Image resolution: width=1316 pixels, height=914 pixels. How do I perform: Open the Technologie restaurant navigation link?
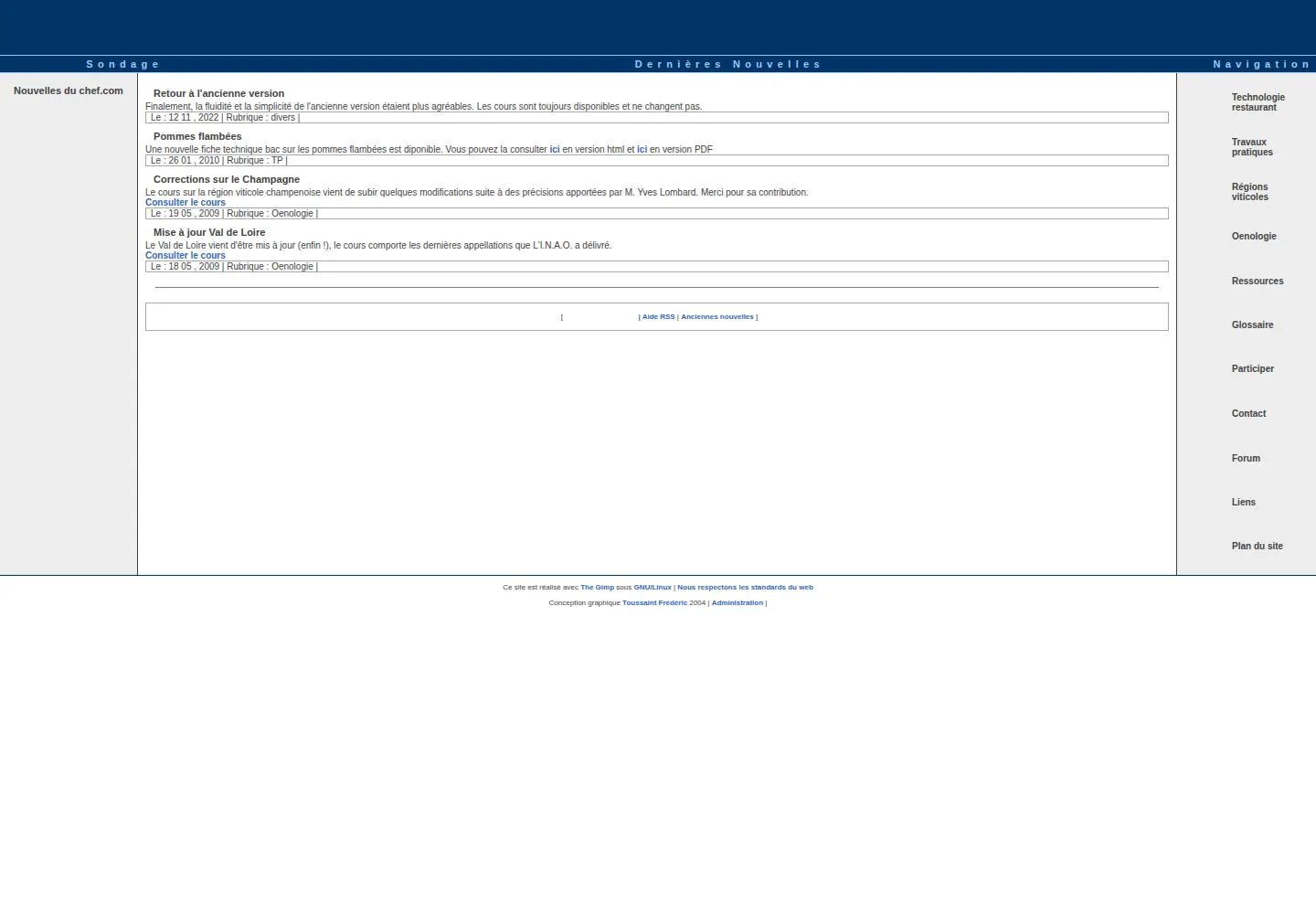[1258, 102]
